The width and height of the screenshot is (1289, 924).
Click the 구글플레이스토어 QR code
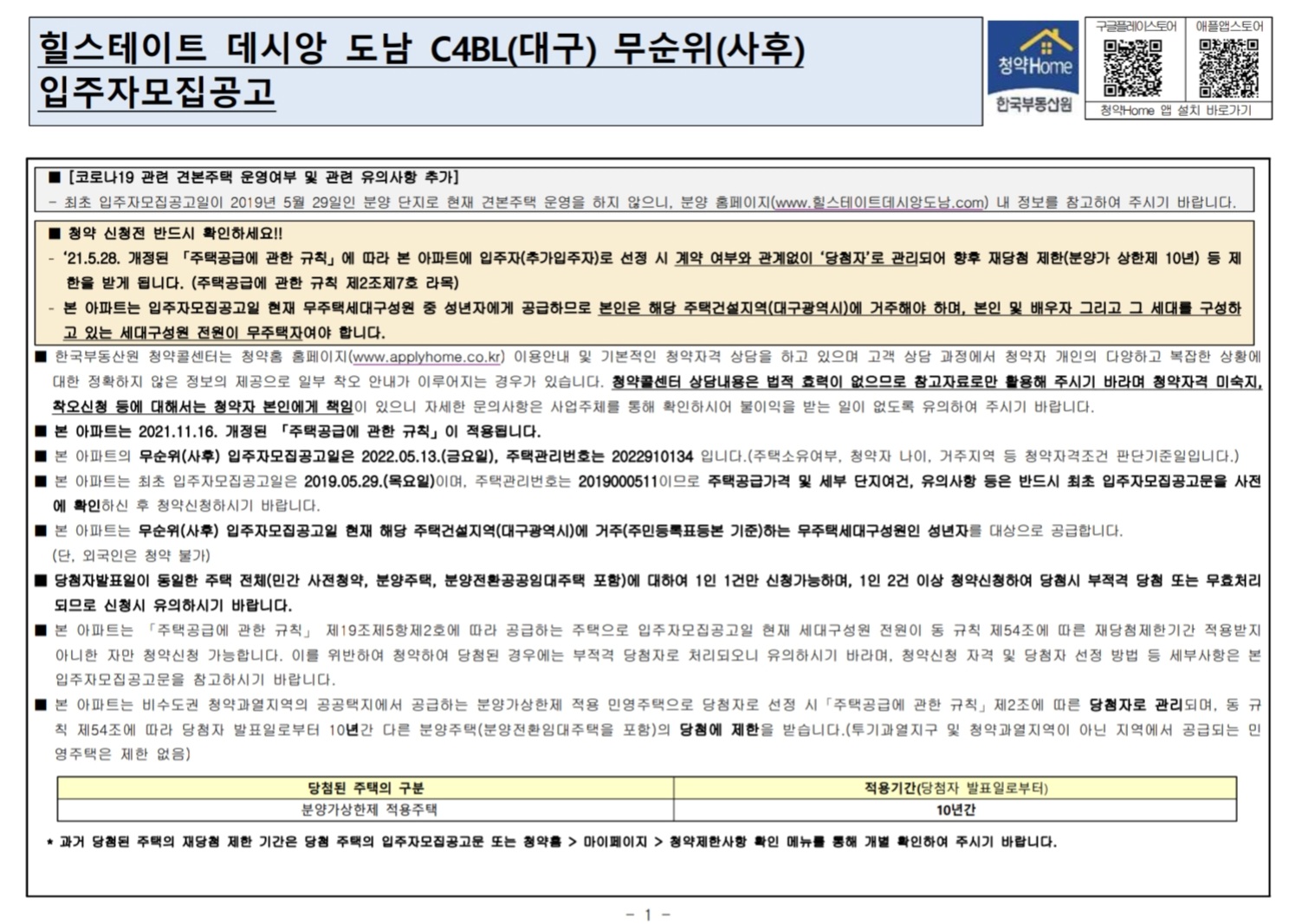(x=1133, y=68)
